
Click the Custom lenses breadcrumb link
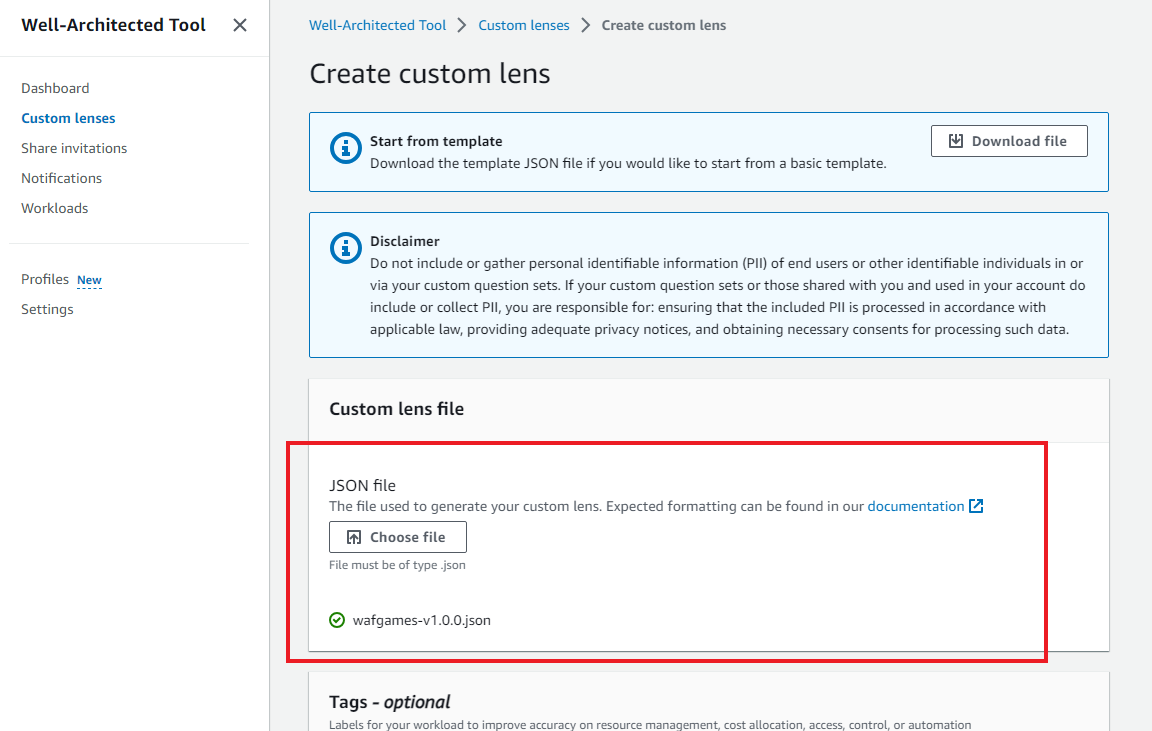tap(523, 25)
